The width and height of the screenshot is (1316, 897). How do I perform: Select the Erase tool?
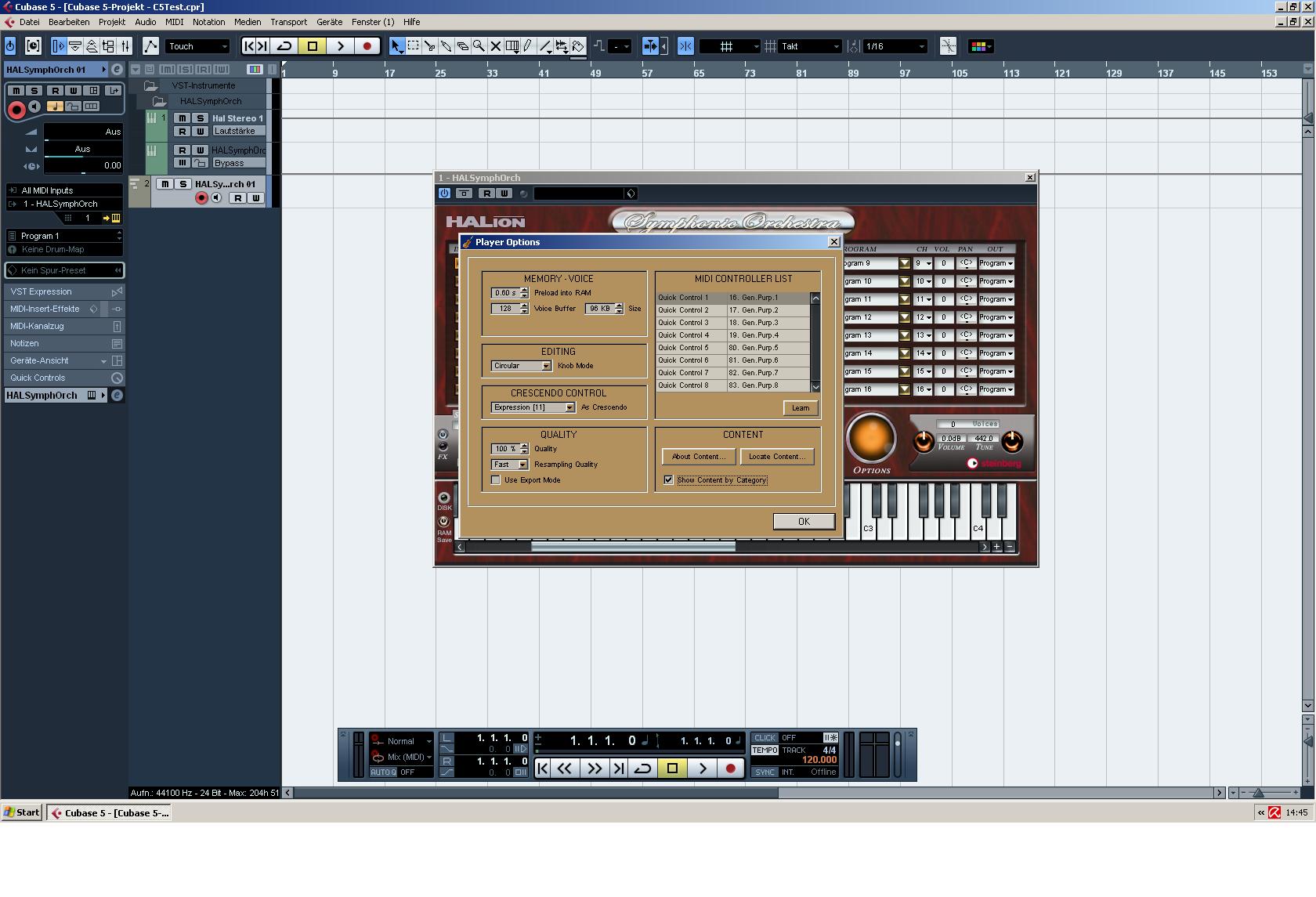coord(462,46)
